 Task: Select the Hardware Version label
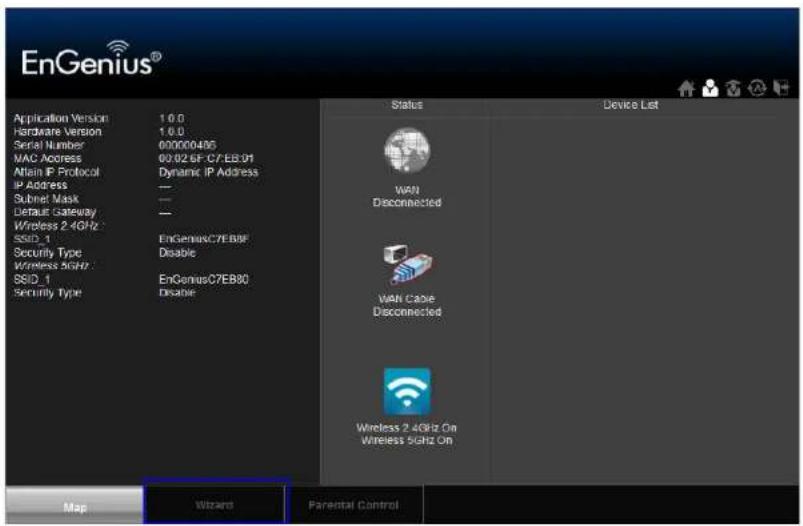57,132
